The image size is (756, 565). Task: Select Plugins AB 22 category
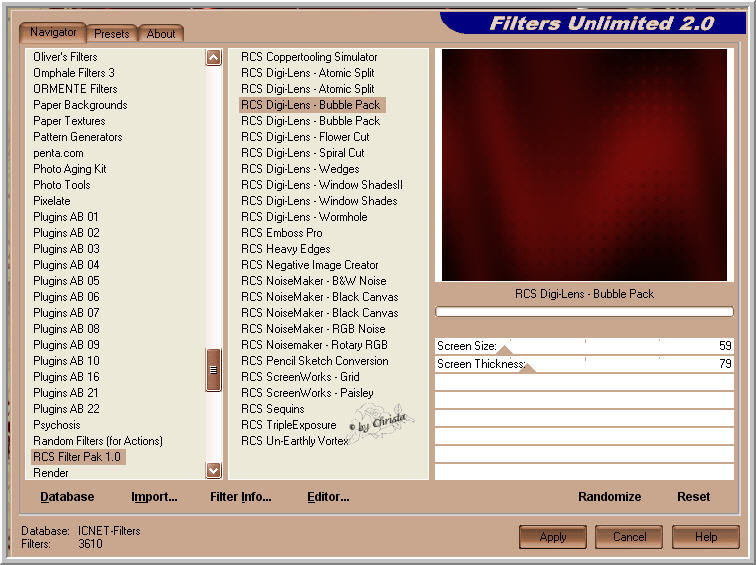point(66,409)
